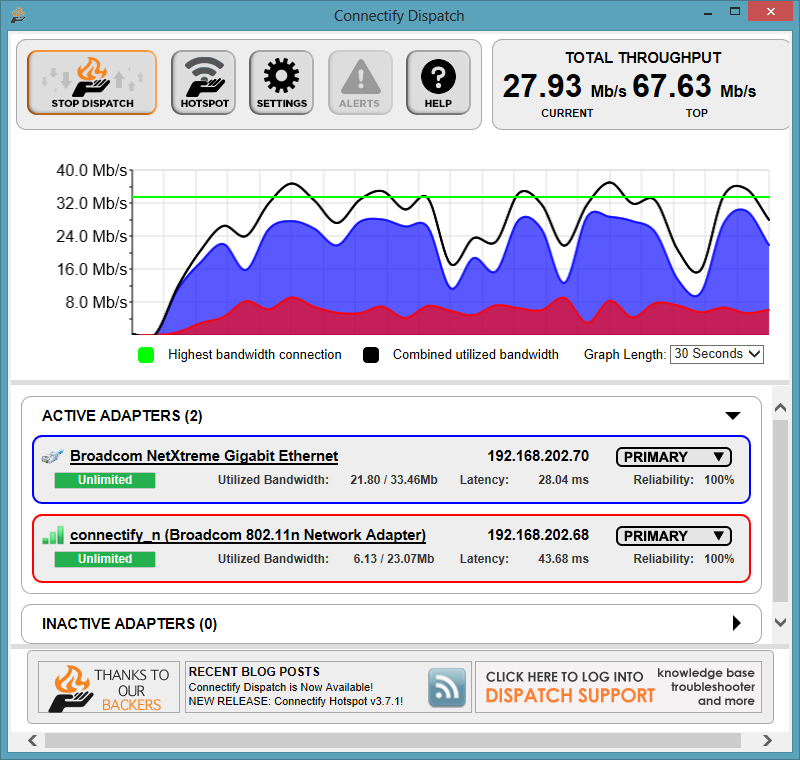800x760 pixels.
Task: Maximize the Connectify Dispatch window
Action: pos(735,11)
